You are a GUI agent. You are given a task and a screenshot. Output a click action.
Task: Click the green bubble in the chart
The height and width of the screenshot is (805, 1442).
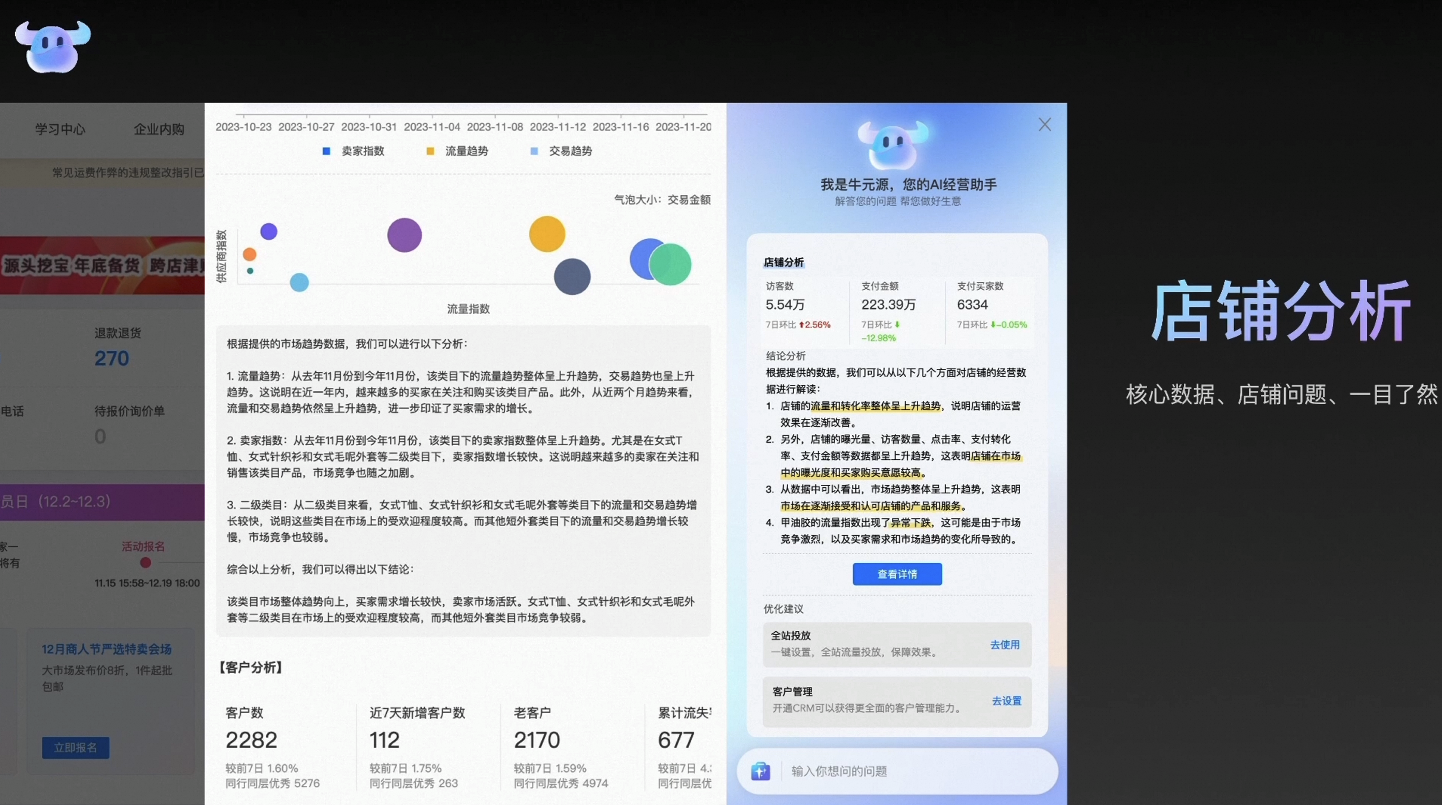click(x=670, y=265)
